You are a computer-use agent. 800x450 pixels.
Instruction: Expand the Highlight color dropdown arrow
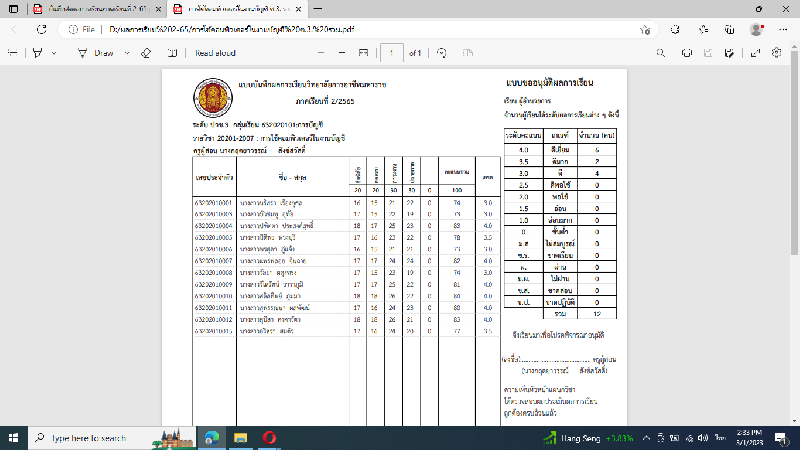pos(56,53)
